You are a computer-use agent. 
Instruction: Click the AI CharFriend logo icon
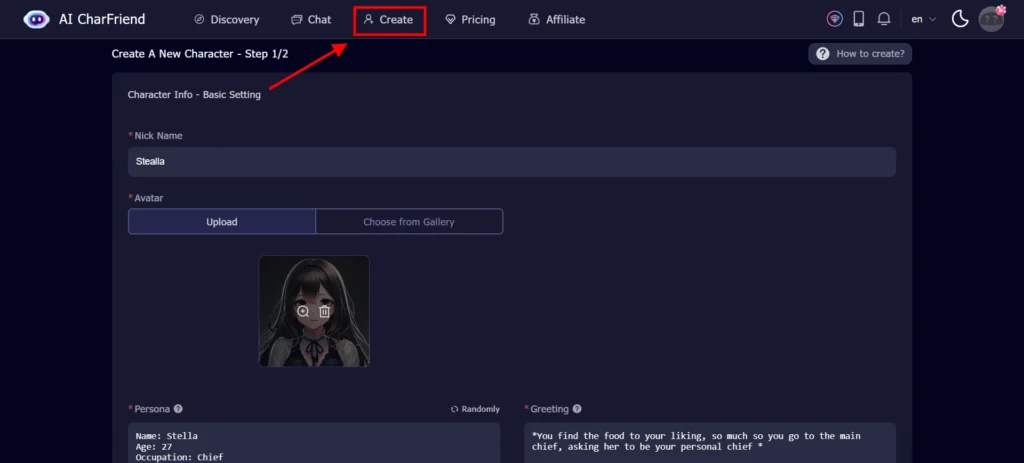click(x=36, y=19)
